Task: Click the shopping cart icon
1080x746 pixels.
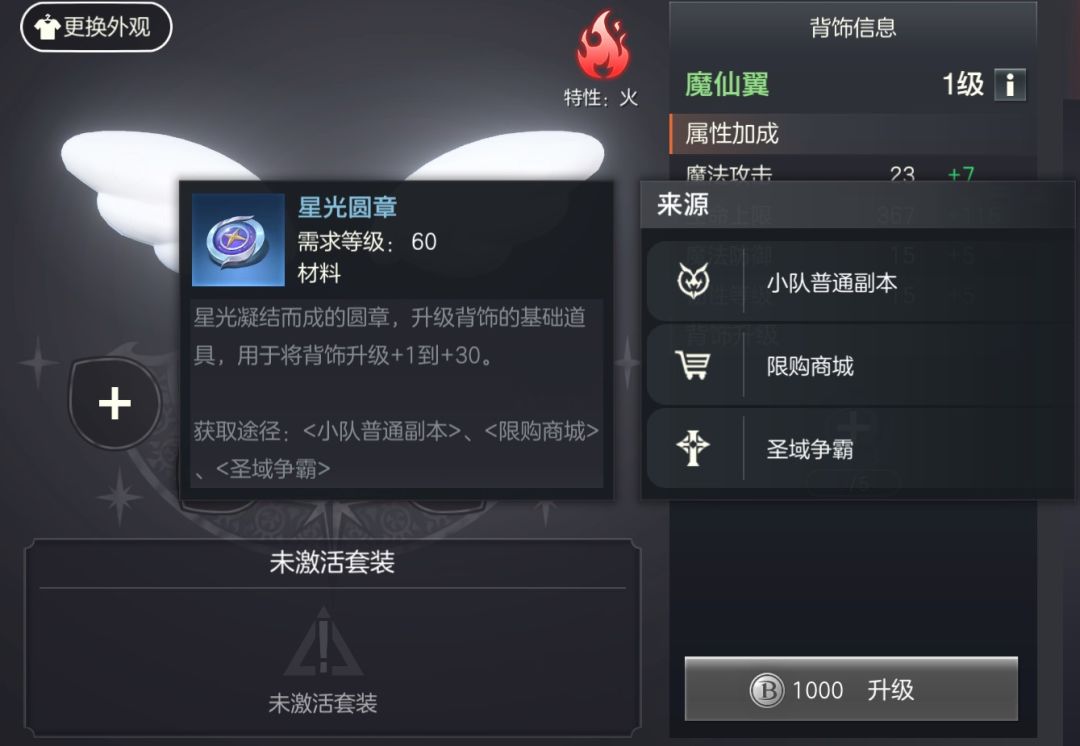Action: pyautogui.click(x=693, y=365)
